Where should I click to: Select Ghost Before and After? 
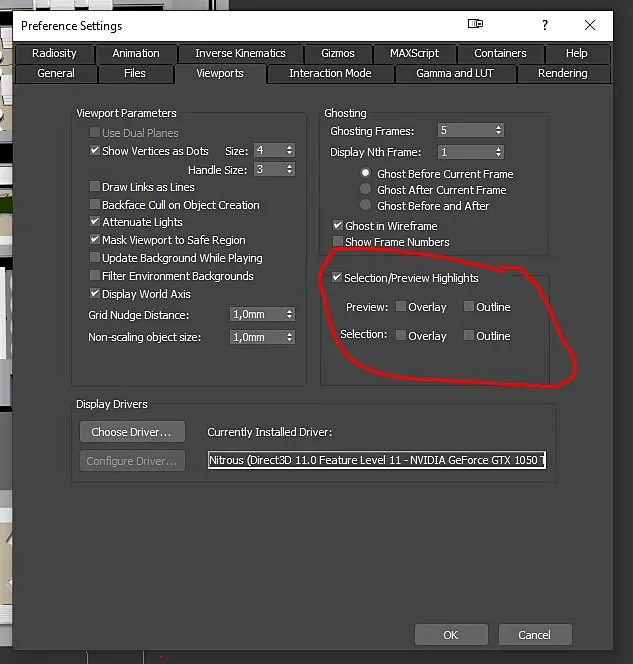pyautogui.click(x=365, y=205)
